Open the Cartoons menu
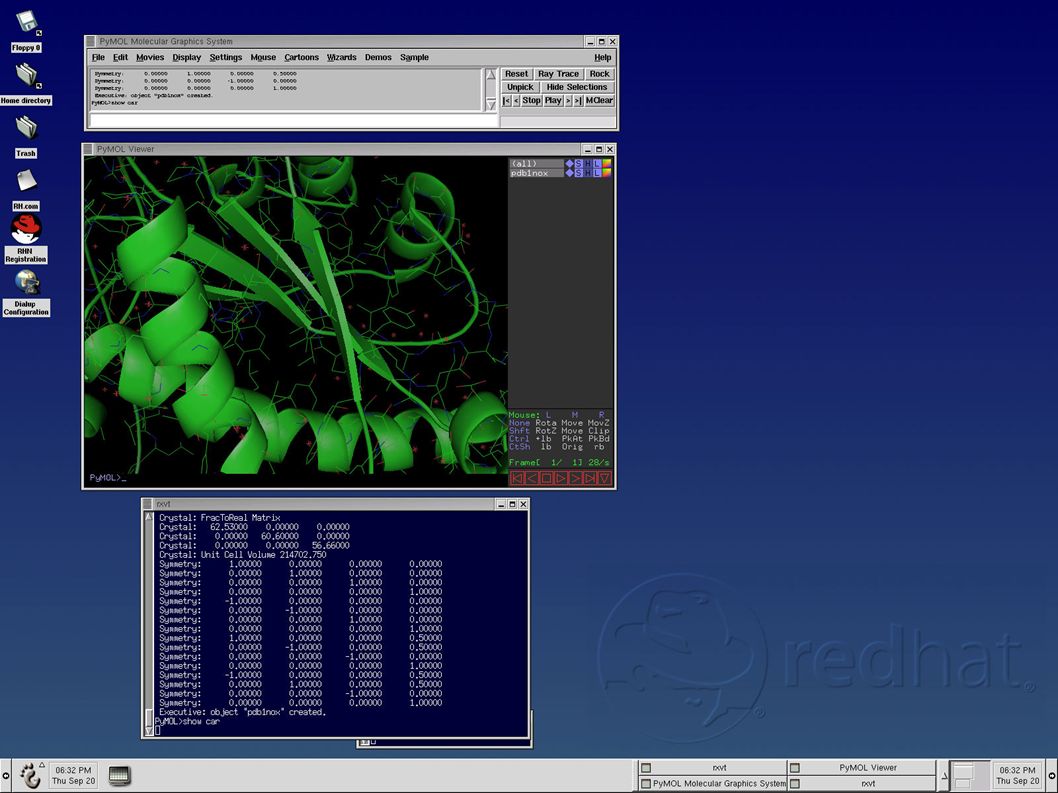 click(301, 57)
